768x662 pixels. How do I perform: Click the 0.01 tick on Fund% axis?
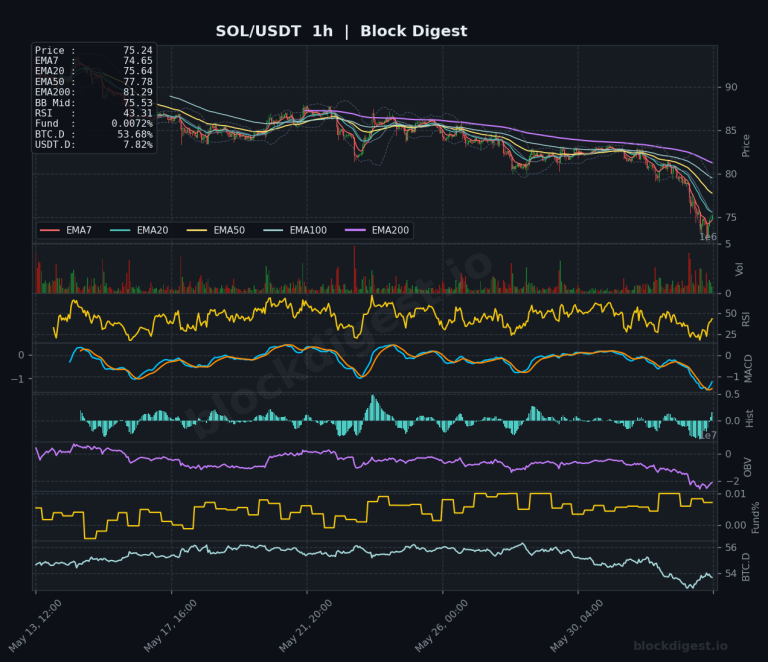736,494
